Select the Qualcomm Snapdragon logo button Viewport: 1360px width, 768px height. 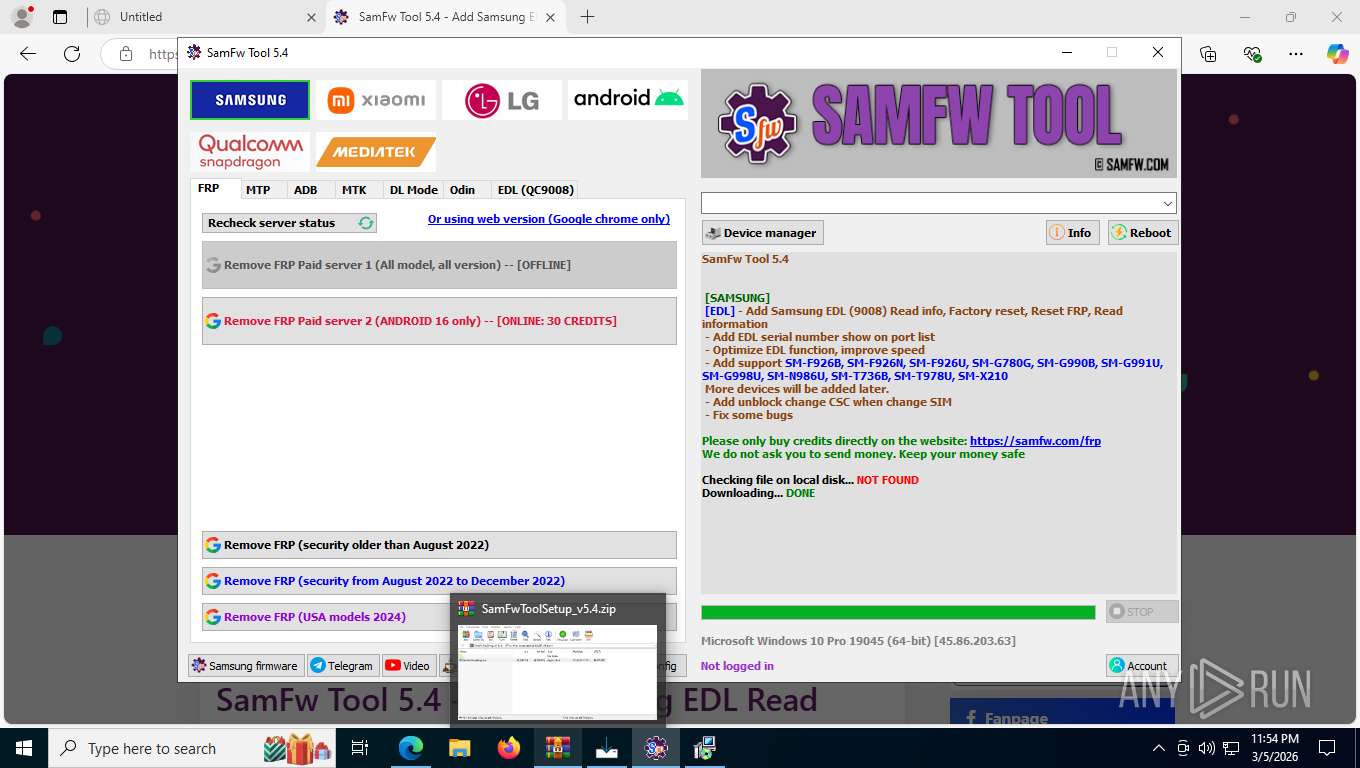250,152
